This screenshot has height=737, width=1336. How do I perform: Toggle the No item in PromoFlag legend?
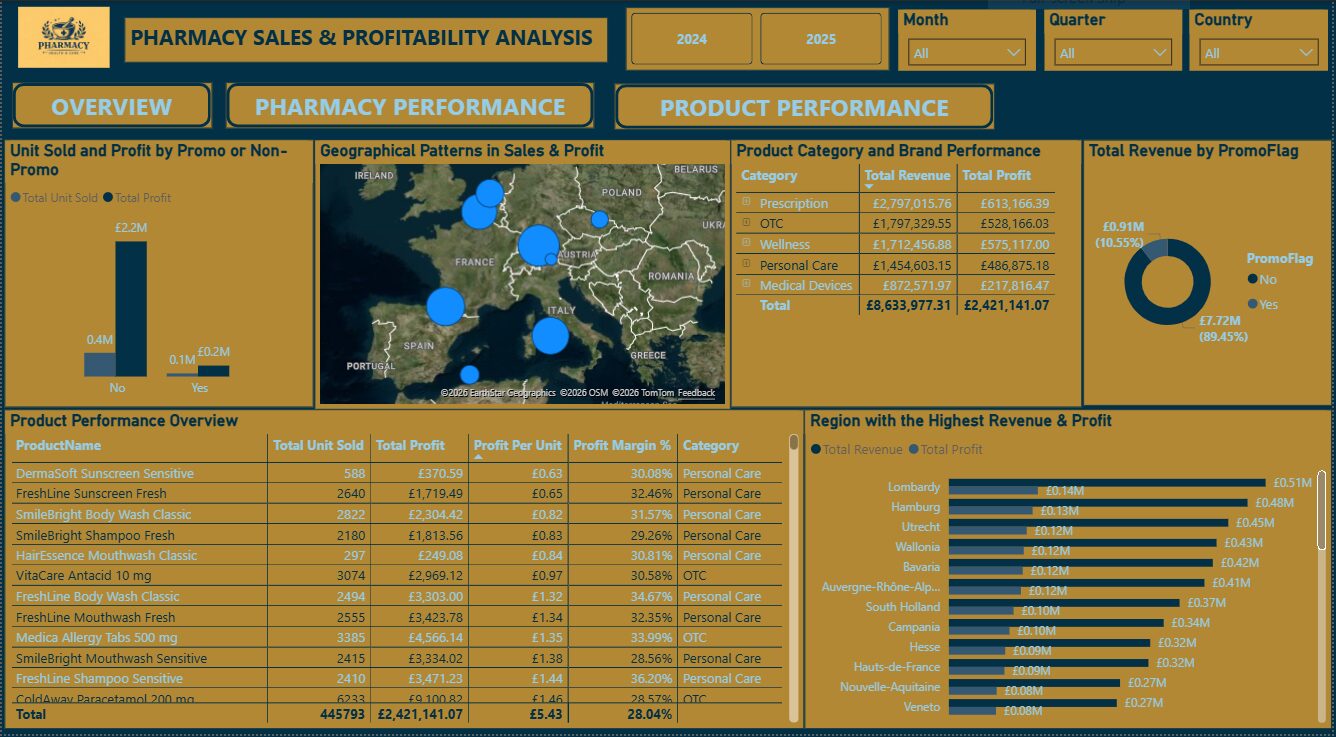(1262, 279)
